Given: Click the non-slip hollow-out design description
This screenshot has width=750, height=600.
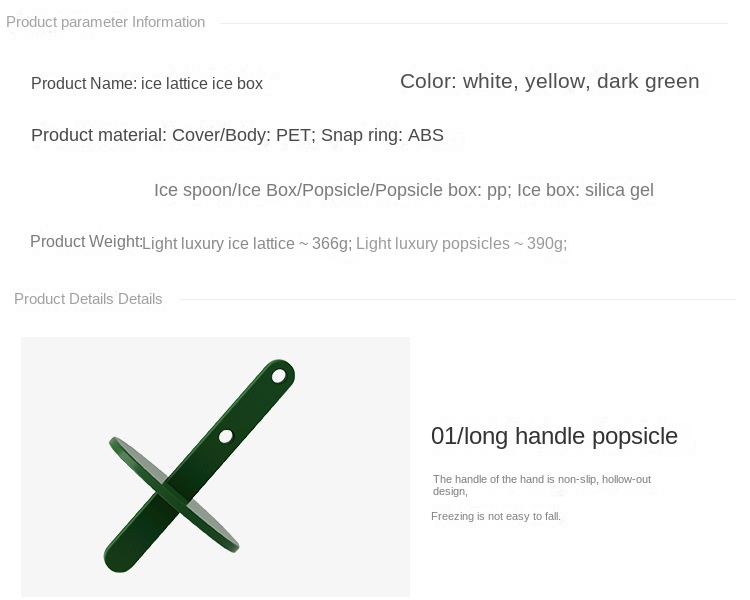Looking at the screenshot, I should (x=541, y=485).
